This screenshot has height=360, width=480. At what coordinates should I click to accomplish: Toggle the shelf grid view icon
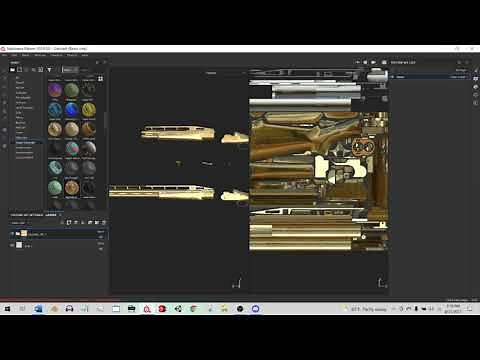[100, 79]
